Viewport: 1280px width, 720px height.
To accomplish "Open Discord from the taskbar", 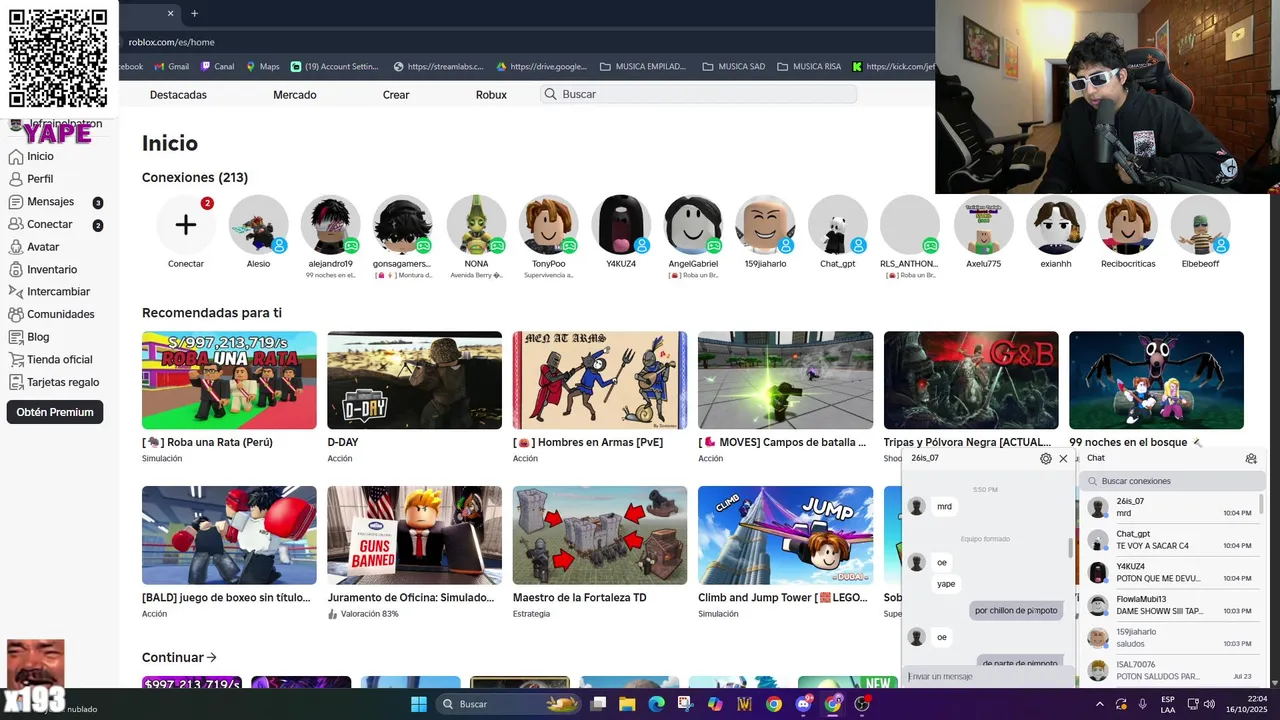I will click(803, 704).
